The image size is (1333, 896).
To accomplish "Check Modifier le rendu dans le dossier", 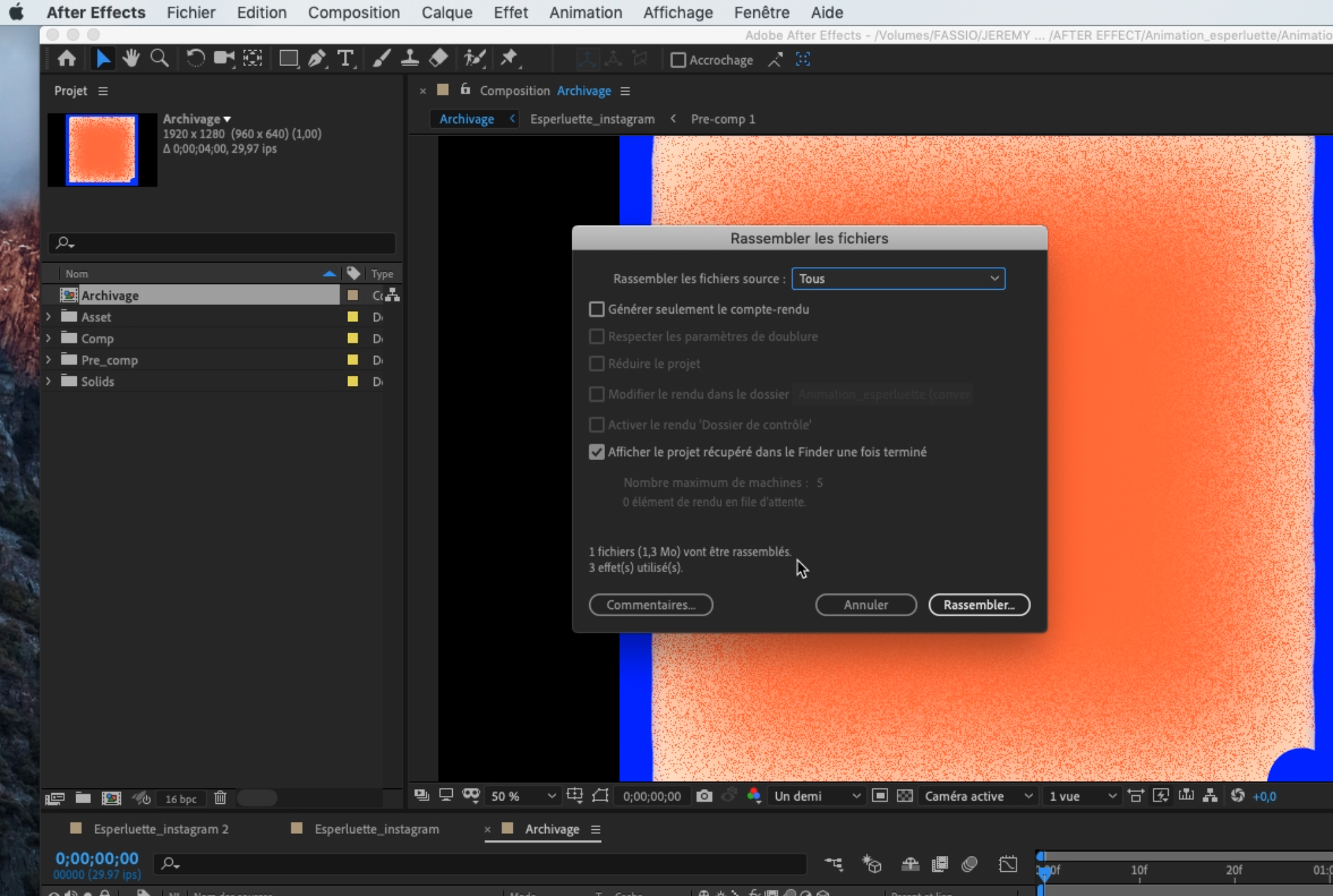I will click(596, 395).
